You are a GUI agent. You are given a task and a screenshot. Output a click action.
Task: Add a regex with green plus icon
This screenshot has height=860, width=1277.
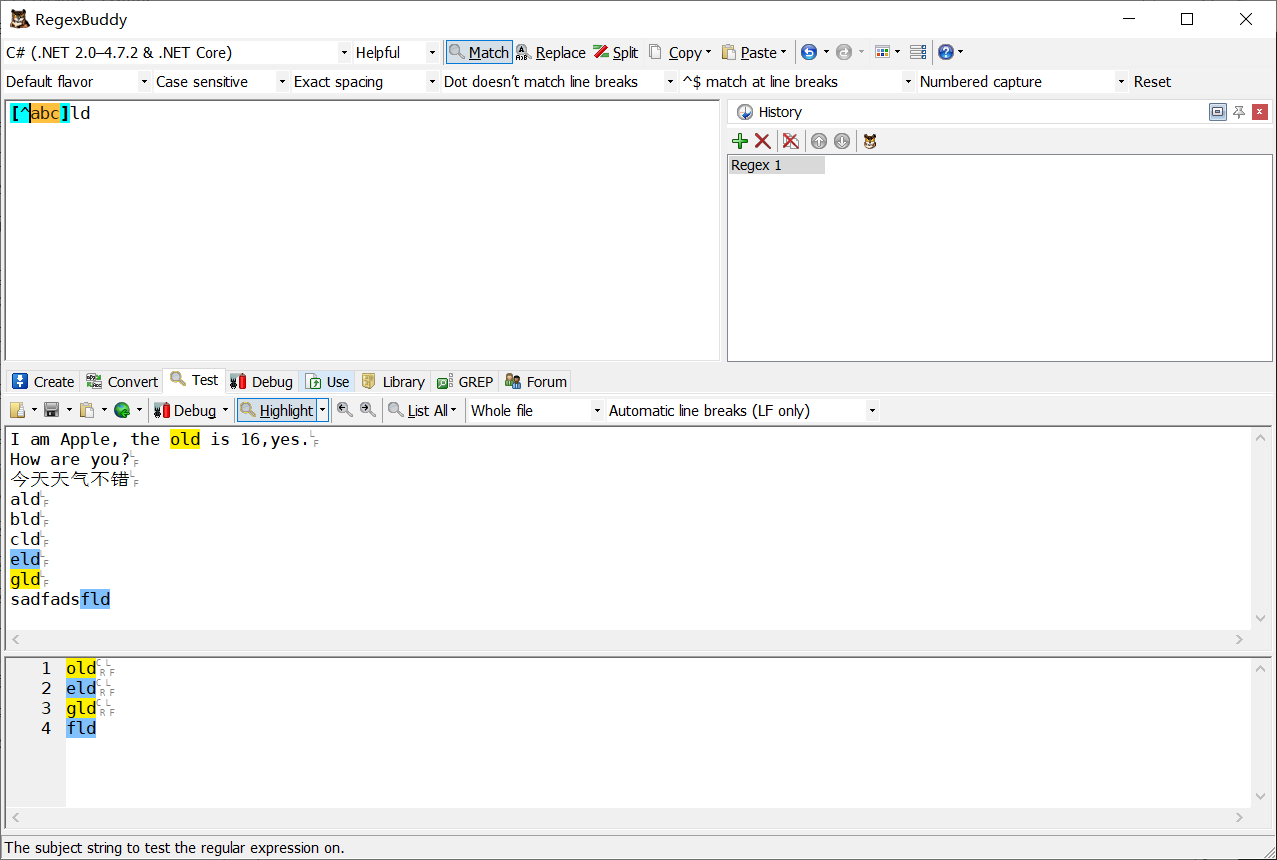[x=740, y=141]
